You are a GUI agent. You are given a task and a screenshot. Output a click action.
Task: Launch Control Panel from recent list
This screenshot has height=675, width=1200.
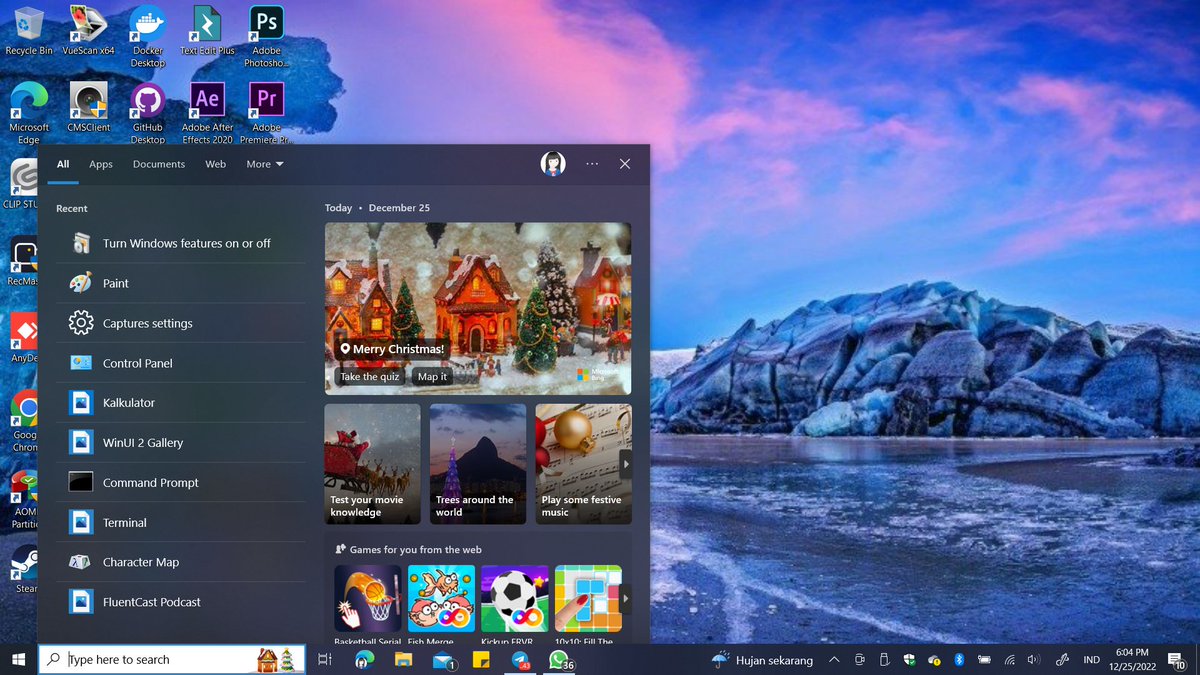click(x=181, y=363)
